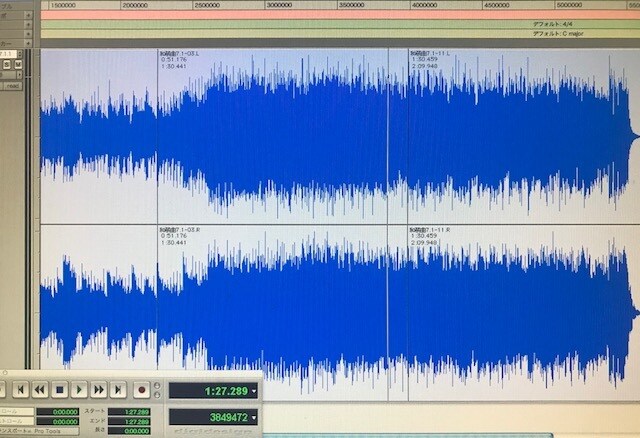Viewport: 640px width, 438px height.
Task: Toggle the pre-roll button in transport
Action: 16,411
